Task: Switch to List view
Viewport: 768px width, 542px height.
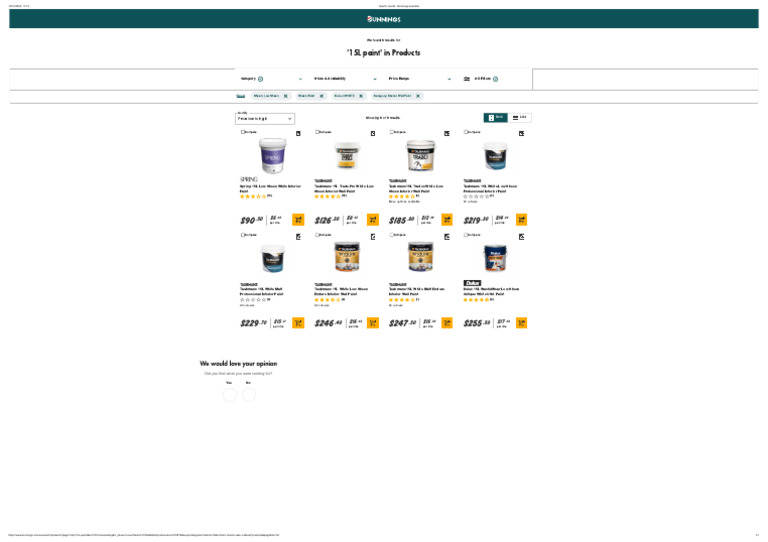Action: tap(520, 118)
